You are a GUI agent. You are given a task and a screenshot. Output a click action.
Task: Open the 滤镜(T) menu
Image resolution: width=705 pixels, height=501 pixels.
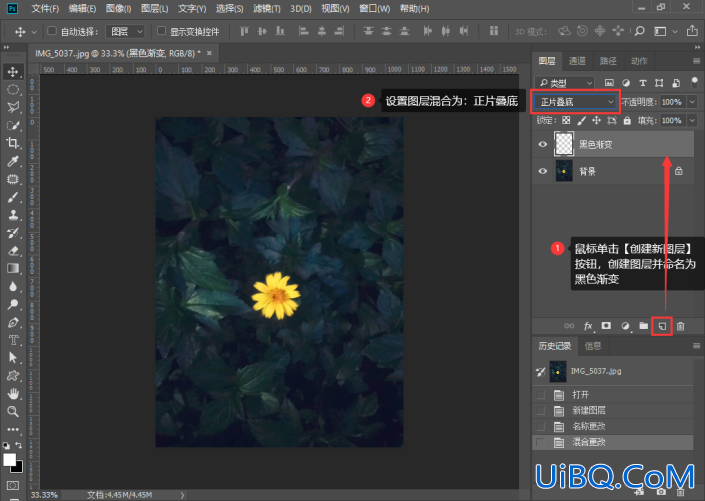pos(267,9)
